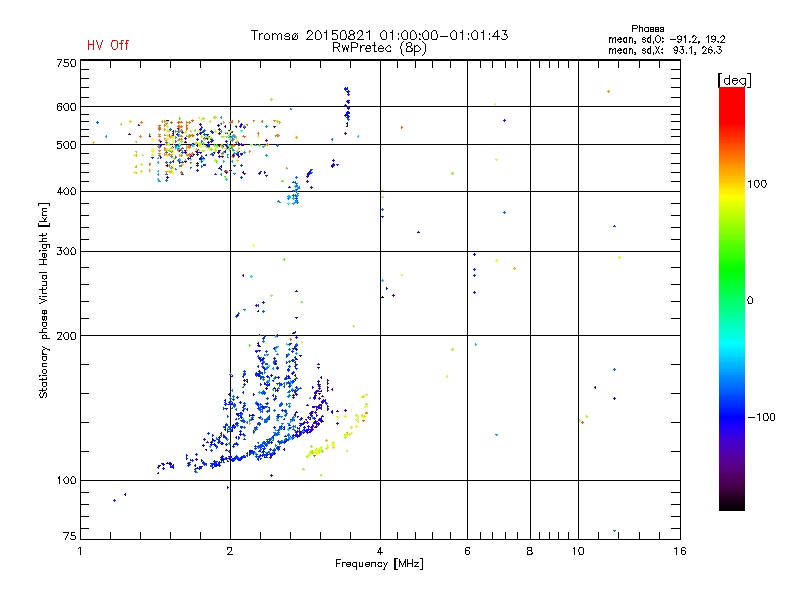Click the red HV Off status text
The width and height of the screenshot is (800, 600).
tap(108, 45)
